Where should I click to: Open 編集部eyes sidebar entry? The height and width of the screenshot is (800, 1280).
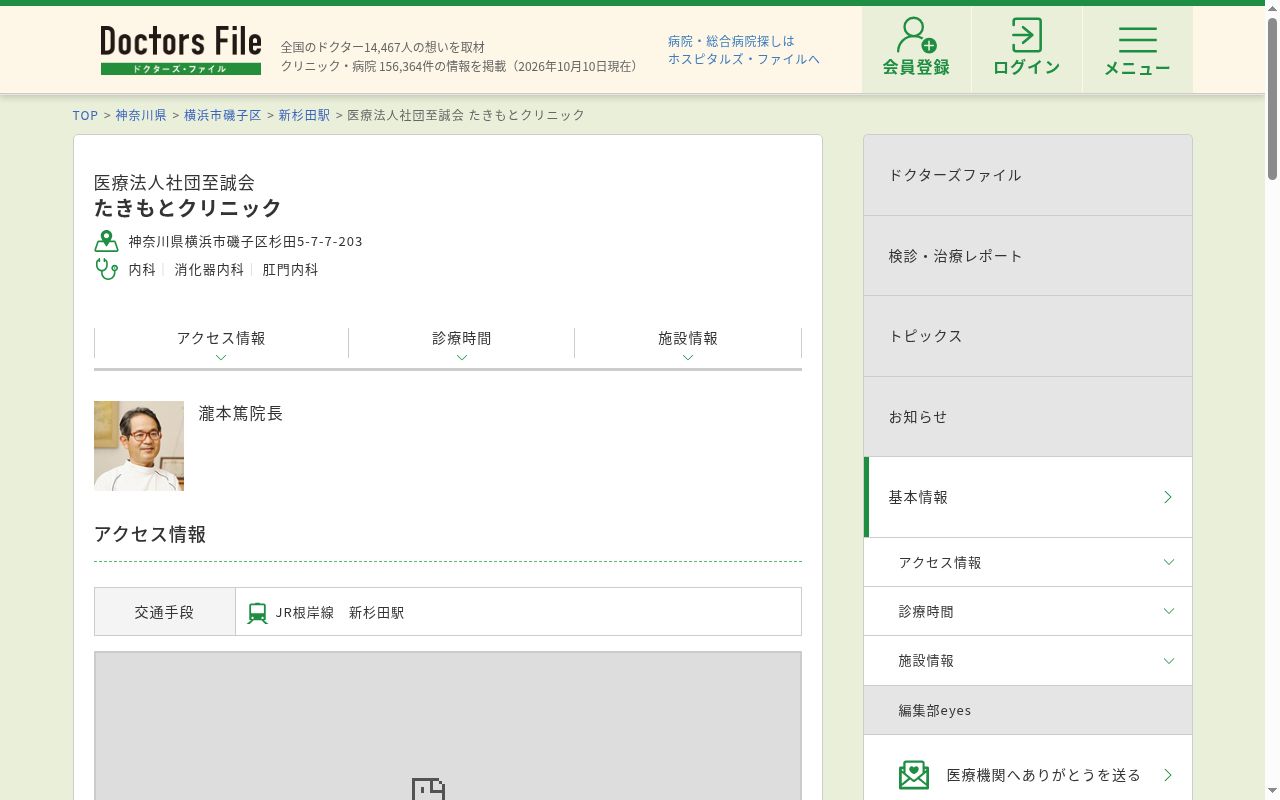coord(1028,710)
